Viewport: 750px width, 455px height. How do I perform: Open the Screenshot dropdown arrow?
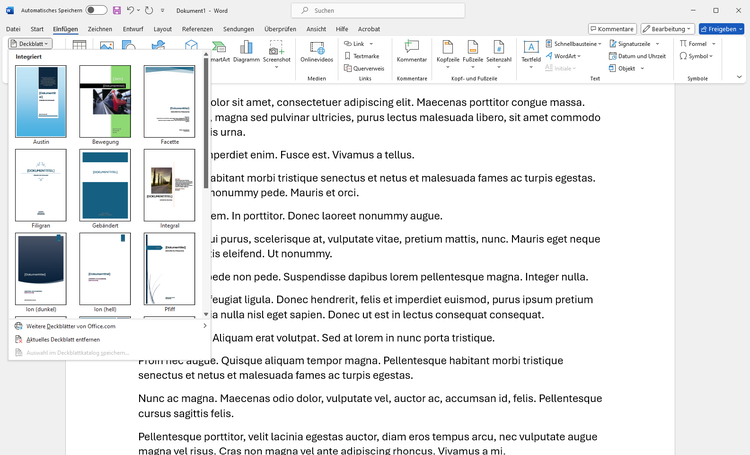tap(276, 67)
